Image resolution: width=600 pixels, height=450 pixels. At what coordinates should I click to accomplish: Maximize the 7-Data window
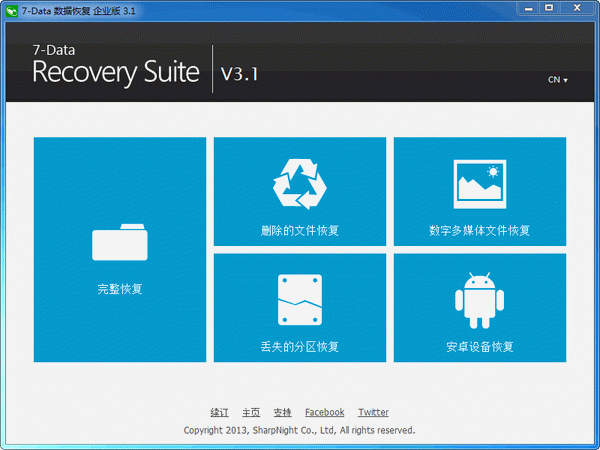pyautogui.click(x=549, y=8)
